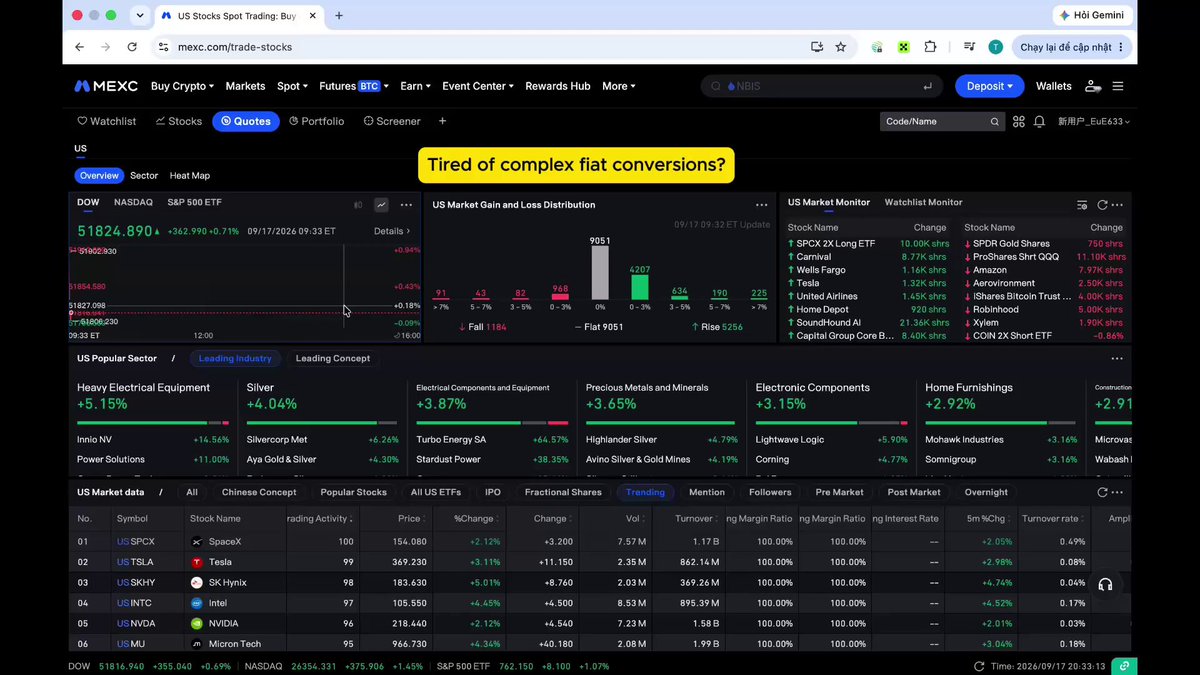Click the MEXC logo in header

(106, 86)
